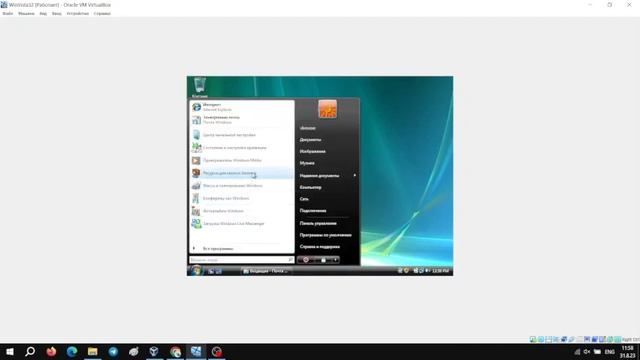Open VirtualBox Manager cube icon on taskbar
Screen dimensions: 640x360
coord(154,351)
